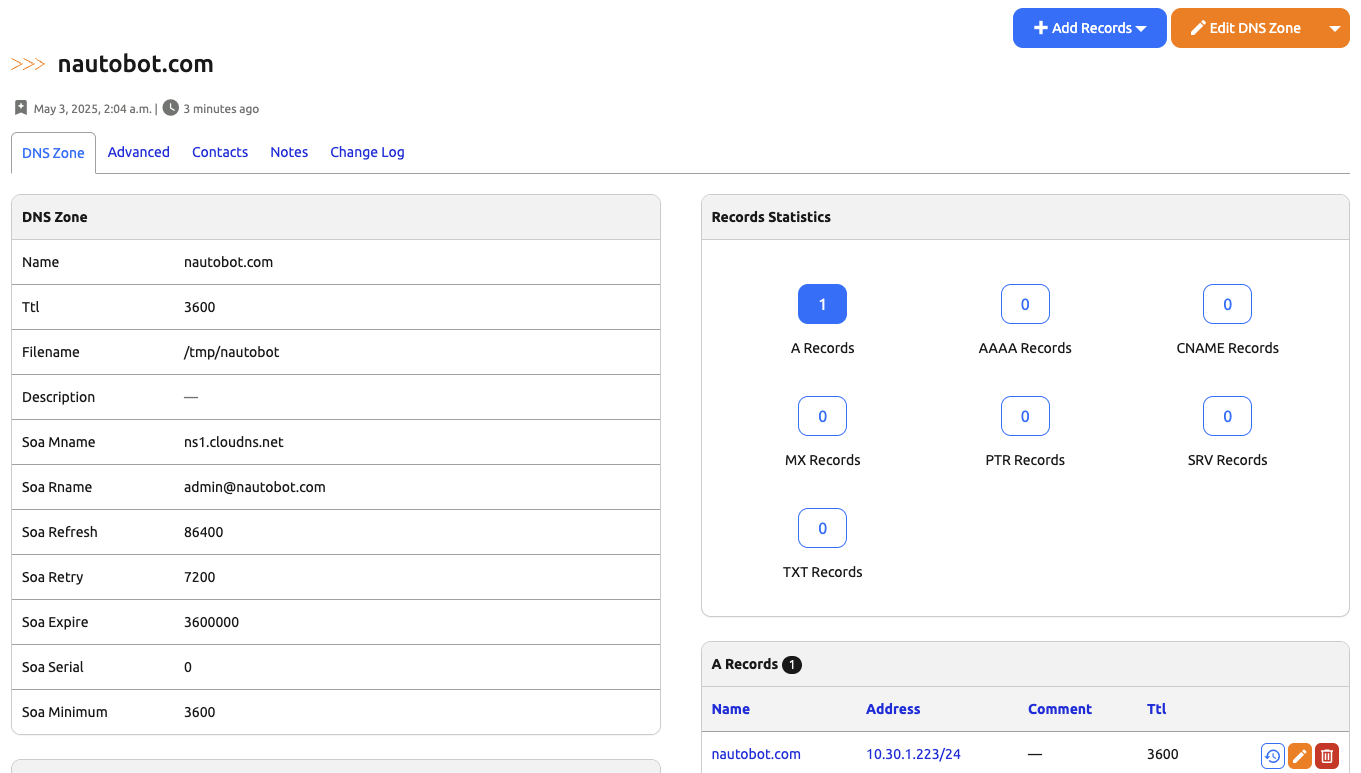
Task: Open the Add Records dropdown
Action: [x=1089, y=28]
